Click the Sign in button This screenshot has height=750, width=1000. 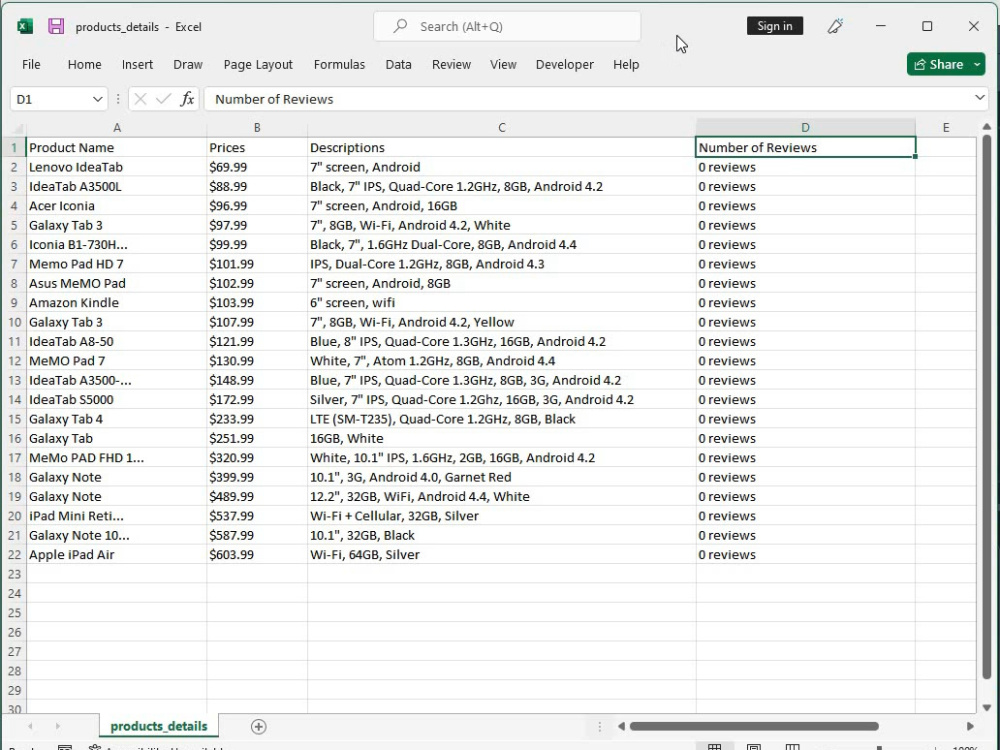(x=774, y=26)
